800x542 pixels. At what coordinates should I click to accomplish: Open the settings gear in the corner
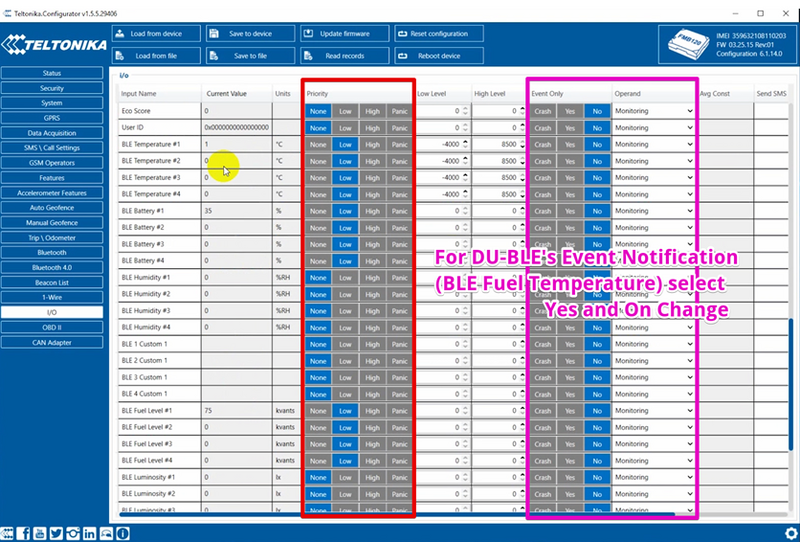point(791,534)
